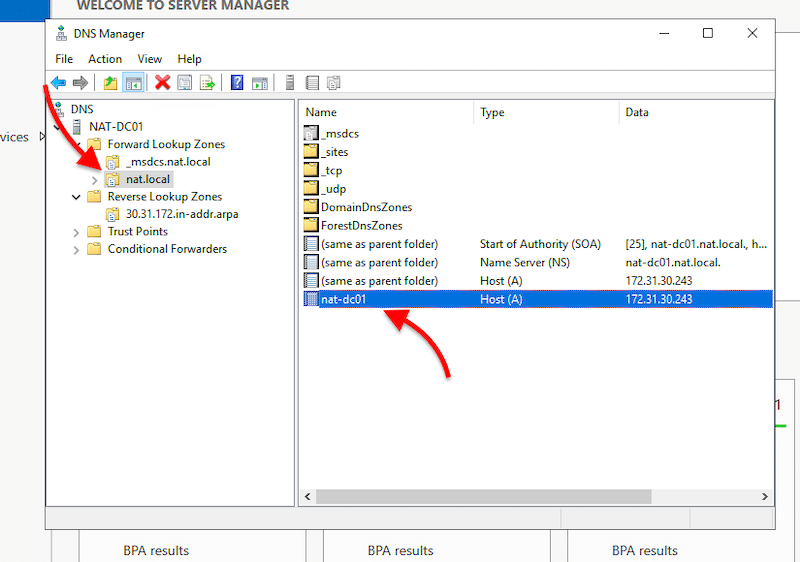
Task: Select the Trust Points folder
Action: (138, 232)
